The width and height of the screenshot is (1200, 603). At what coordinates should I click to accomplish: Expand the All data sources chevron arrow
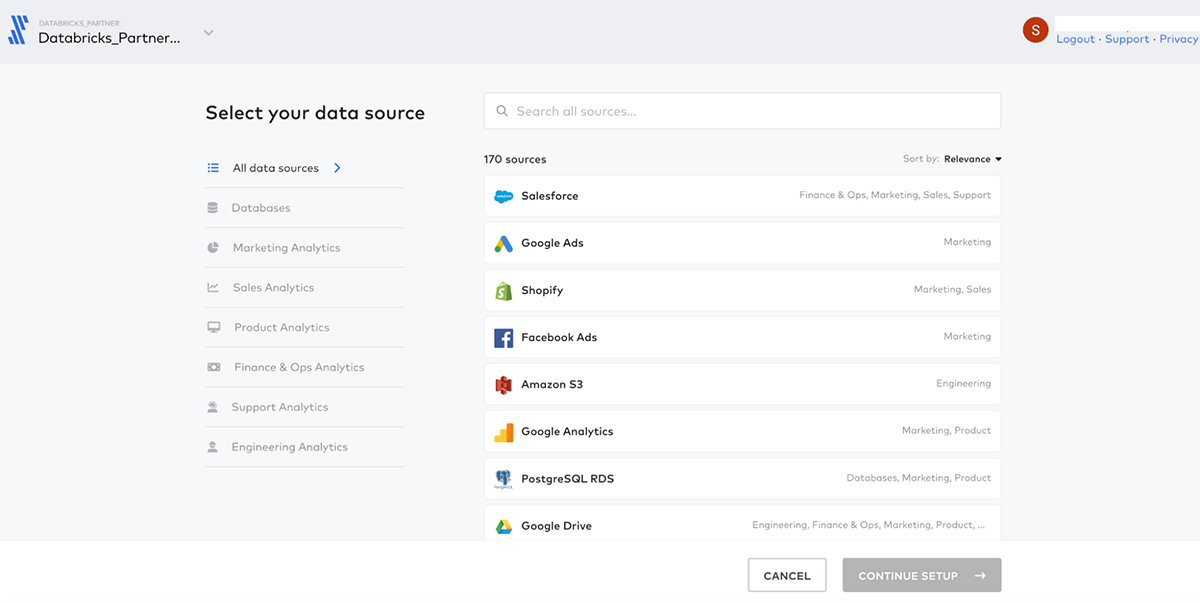point(337,168)
